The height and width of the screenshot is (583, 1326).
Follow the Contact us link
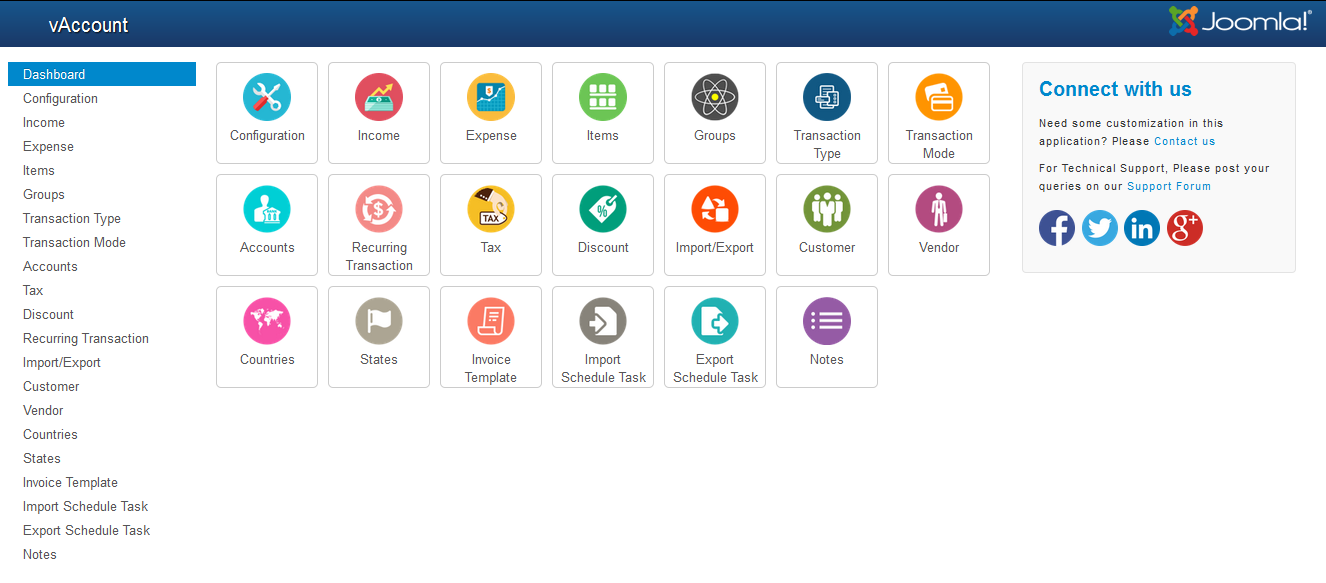coord(1184,141)
